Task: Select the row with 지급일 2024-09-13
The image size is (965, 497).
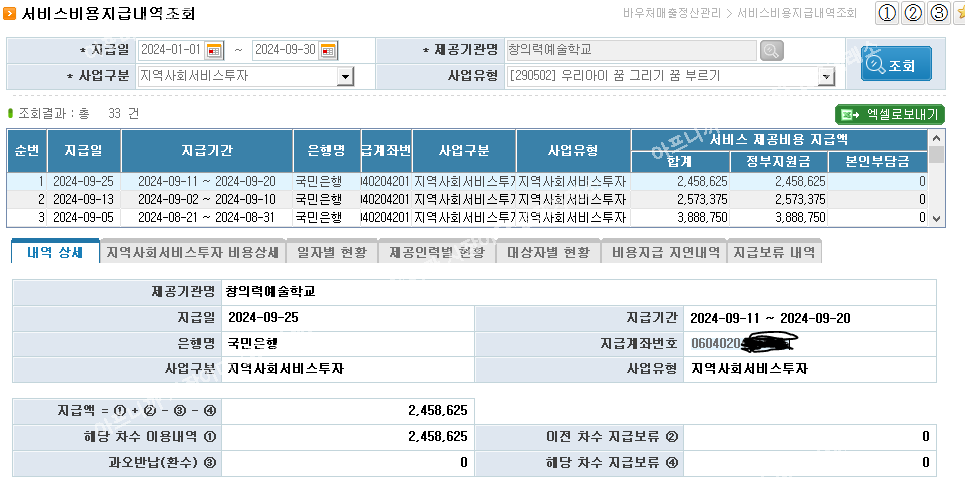Action: [x=83, y=199]
